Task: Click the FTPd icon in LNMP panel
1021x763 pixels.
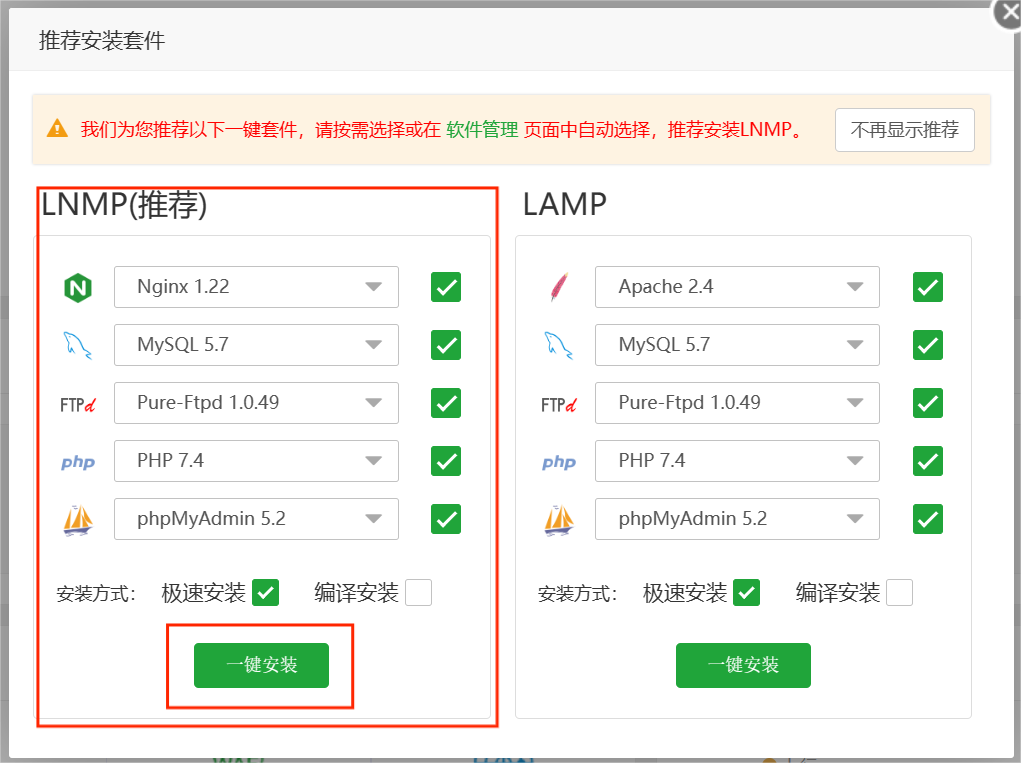Action: 77,404
